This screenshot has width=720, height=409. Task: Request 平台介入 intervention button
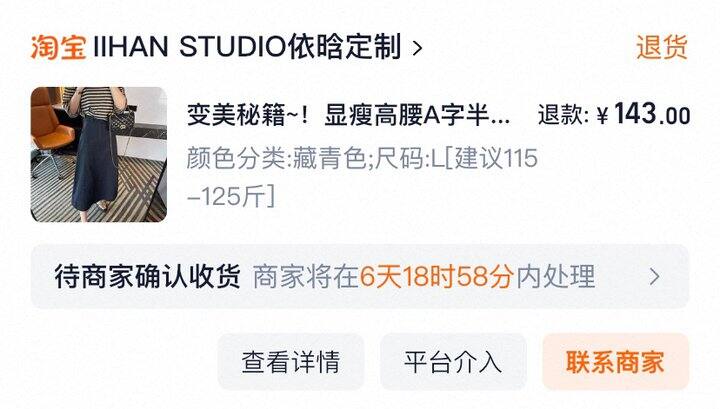pos(453,362)
